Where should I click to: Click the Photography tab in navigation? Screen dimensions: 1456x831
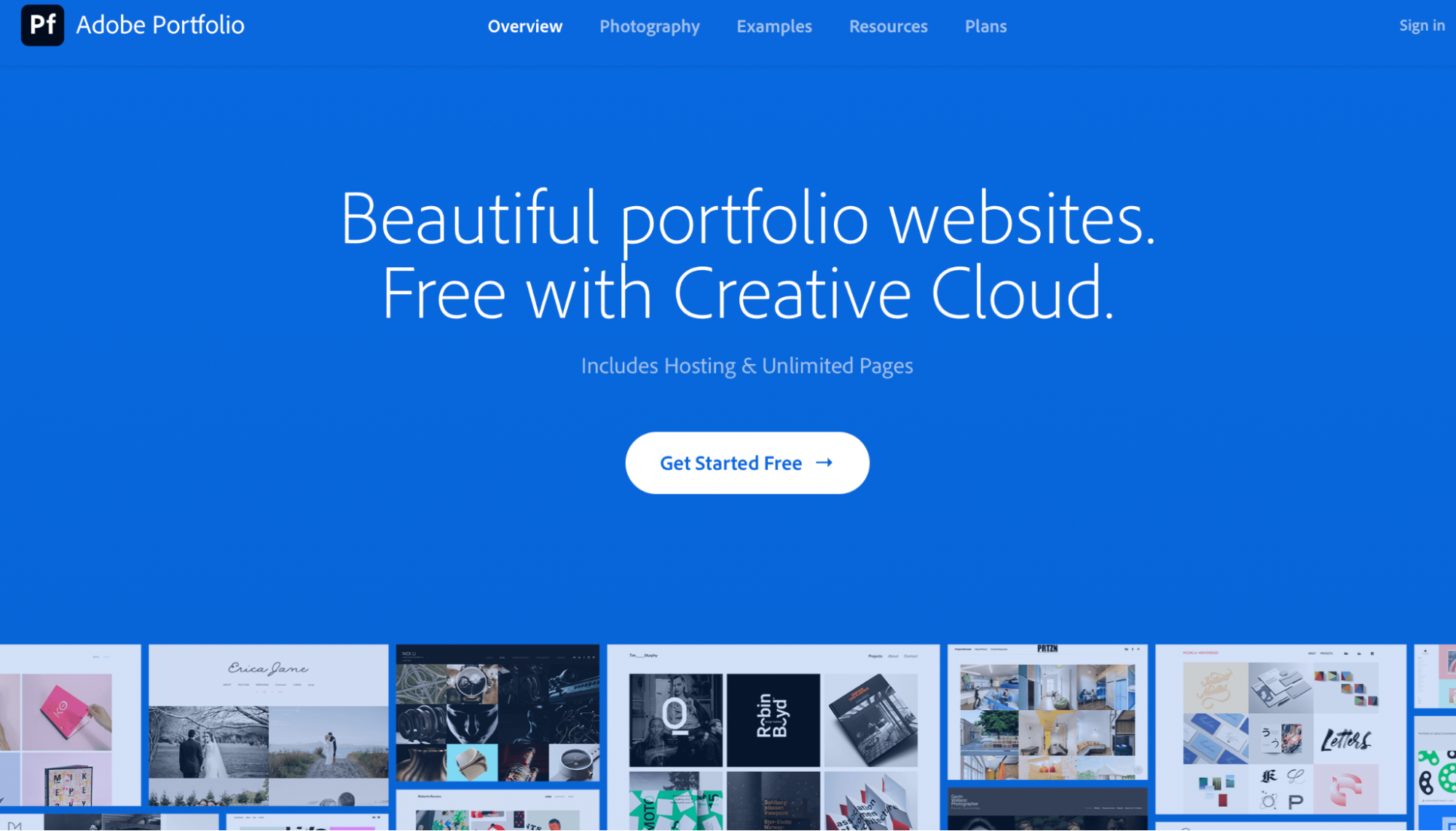coord(650,26)
